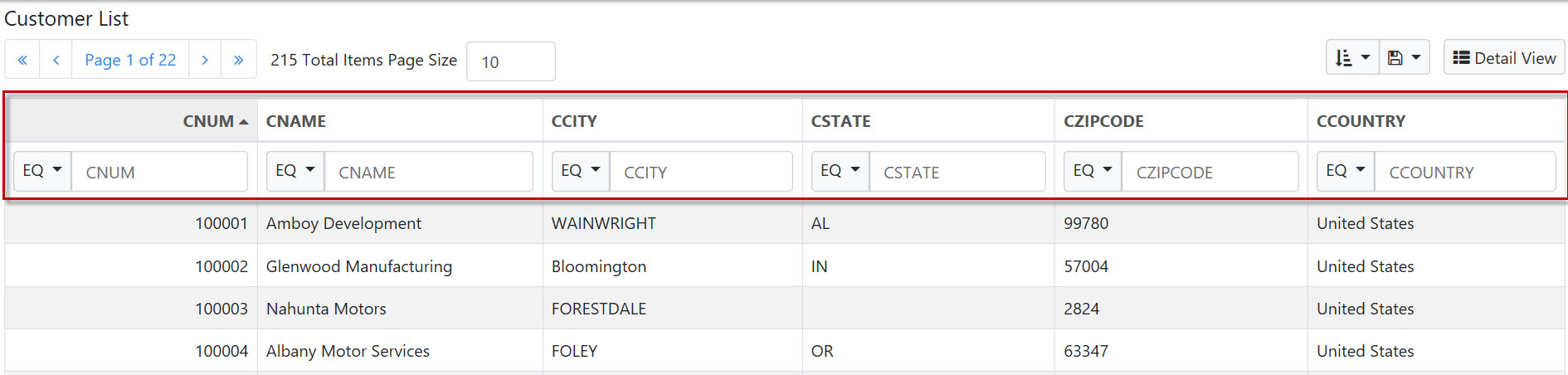
Task: Open the EQ operator dropdown for CCOUNTRY
Action: pos(1346,171)
